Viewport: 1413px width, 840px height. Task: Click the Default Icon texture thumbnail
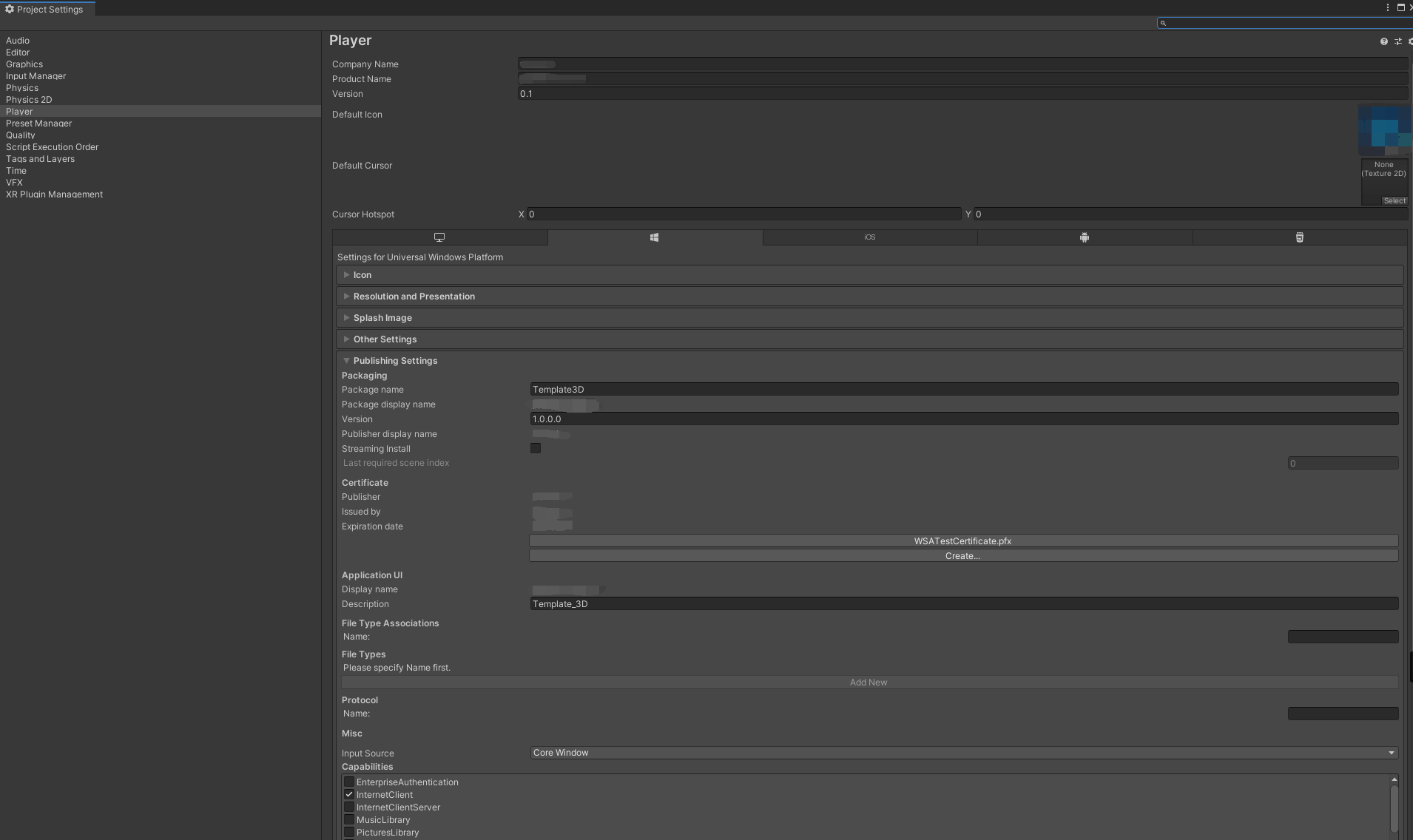(1384, 131)
